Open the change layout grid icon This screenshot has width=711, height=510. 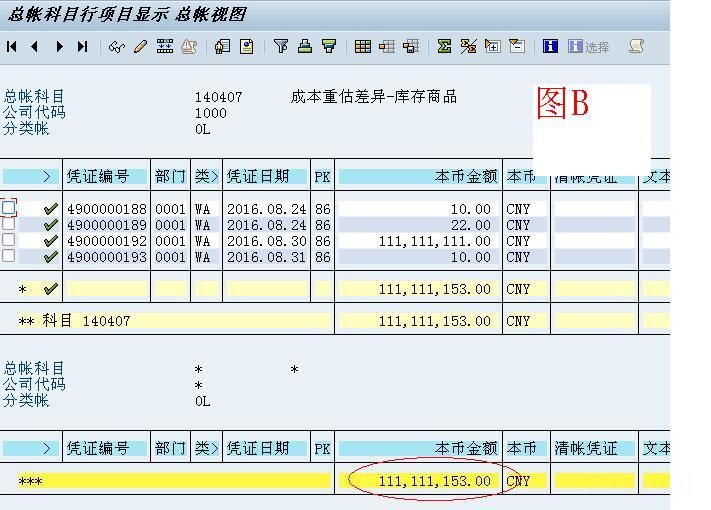[x=363, y=46]
